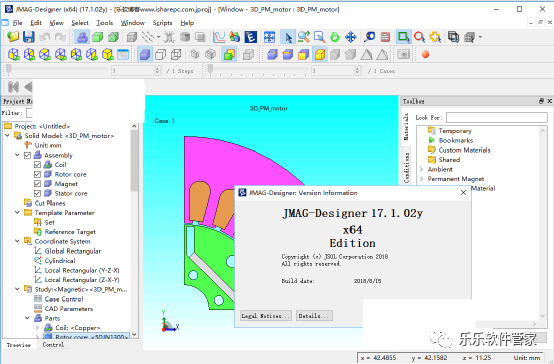Switch to the Control tab

(x=53, y=345)
